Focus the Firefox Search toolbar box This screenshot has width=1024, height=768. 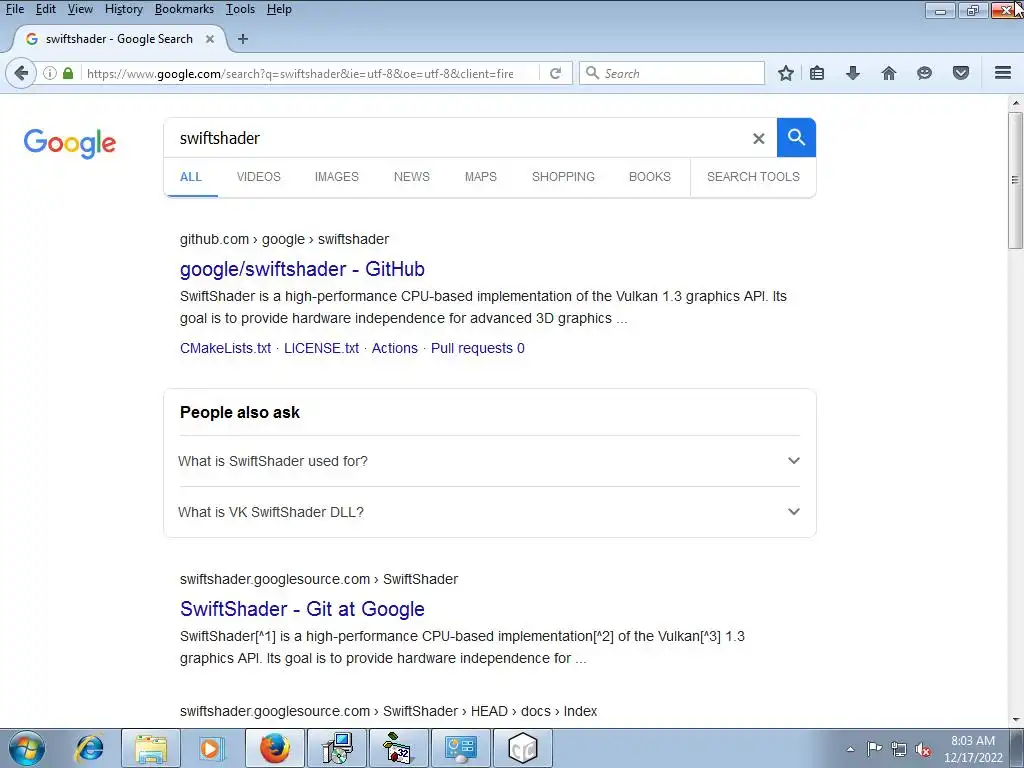pyautogui.click(x=672, y=73)
